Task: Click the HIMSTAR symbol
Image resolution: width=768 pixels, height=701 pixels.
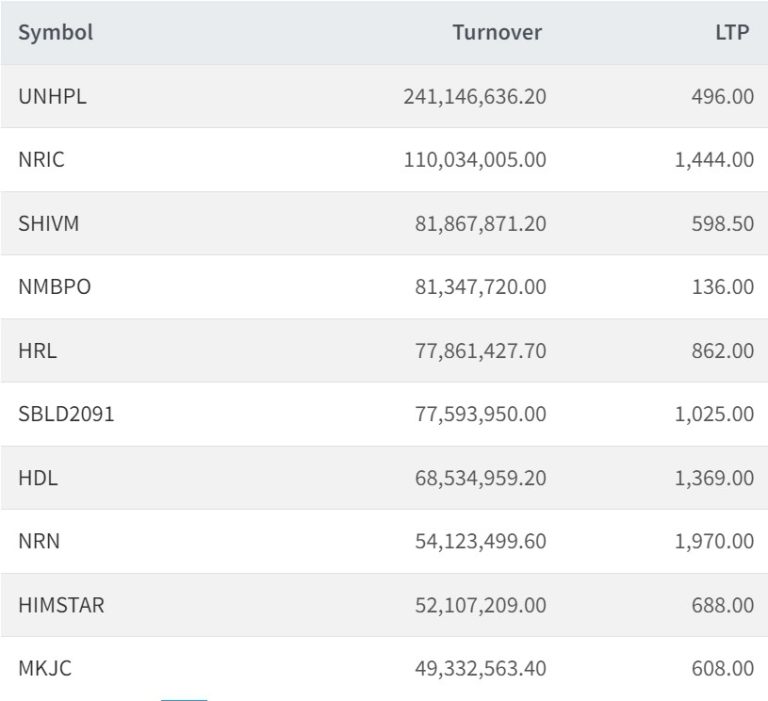Action: click(x=61, y=605)
